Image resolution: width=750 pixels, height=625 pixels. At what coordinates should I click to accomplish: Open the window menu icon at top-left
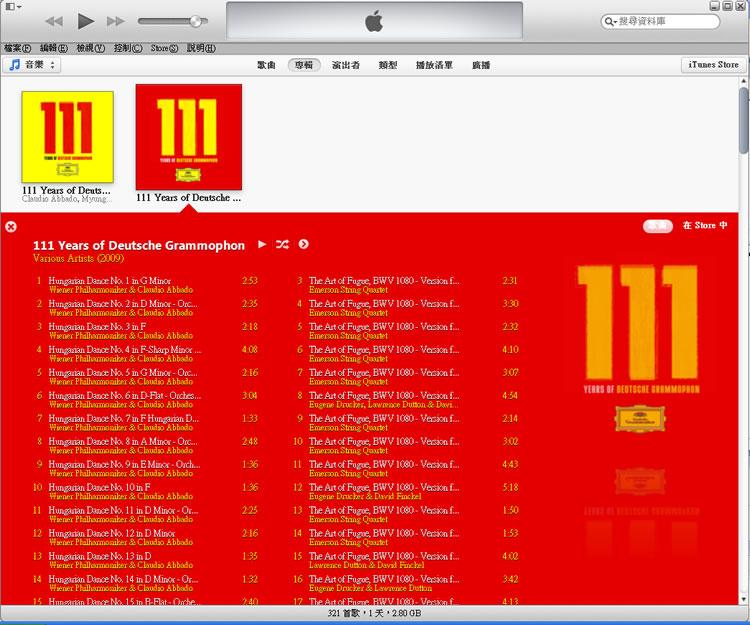(12, 7)
